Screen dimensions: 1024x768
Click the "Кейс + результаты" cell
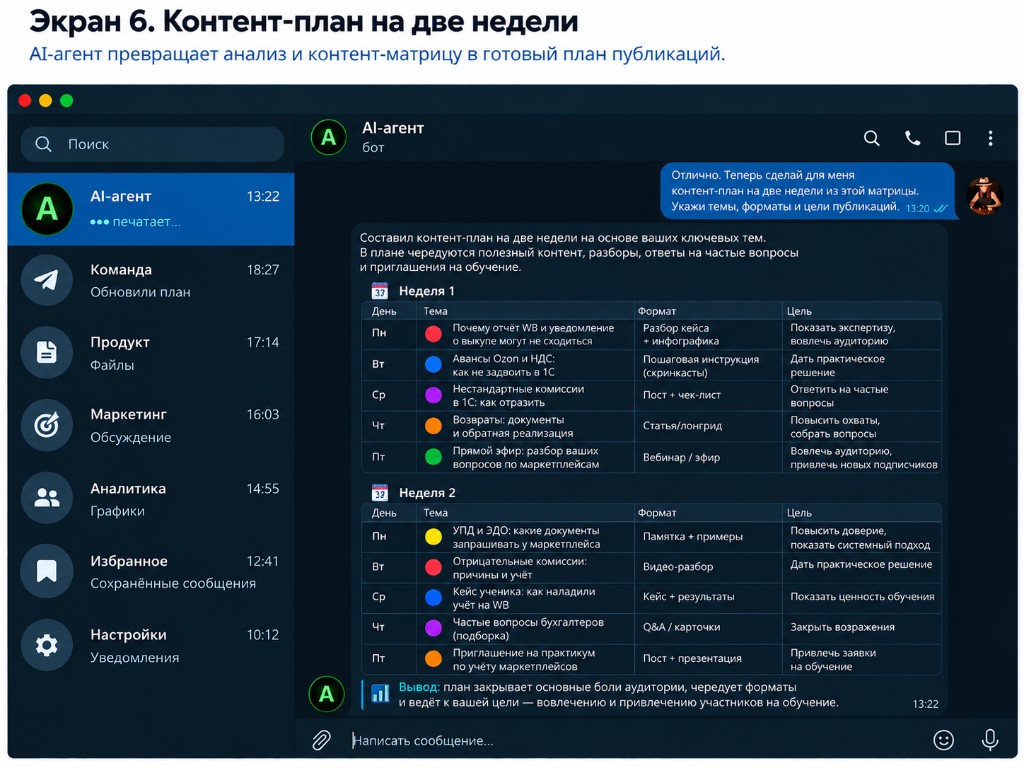(688, 596)
